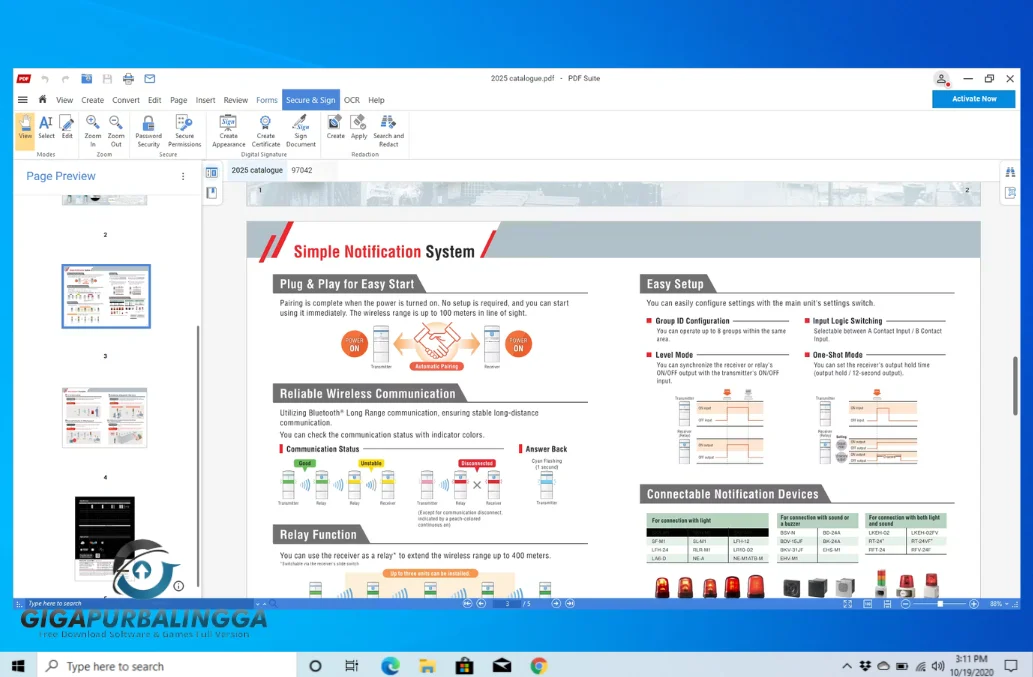Click the document vertical scrollbar
Image resolution: width=1033 pixels, height=677 pixels.
click(x=1015, y=385)
